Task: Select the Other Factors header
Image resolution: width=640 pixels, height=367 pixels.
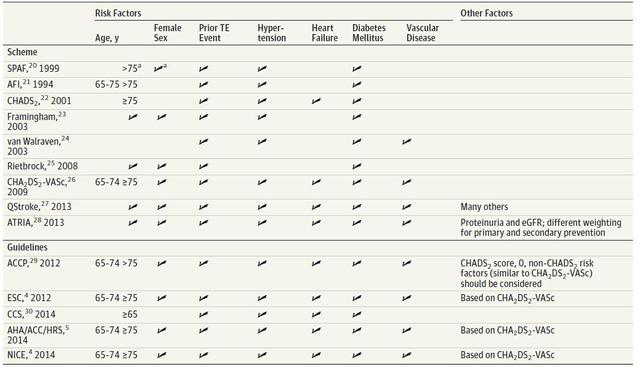Action: point(487,13)
